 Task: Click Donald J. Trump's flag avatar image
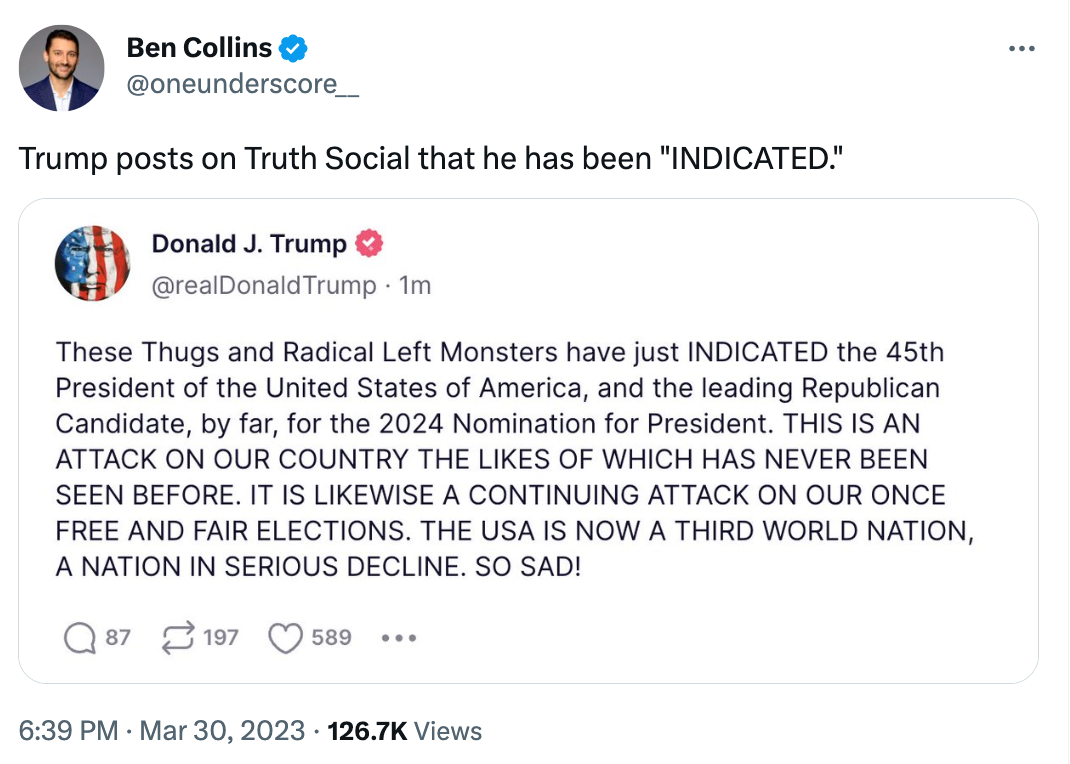tap(93, 263)
